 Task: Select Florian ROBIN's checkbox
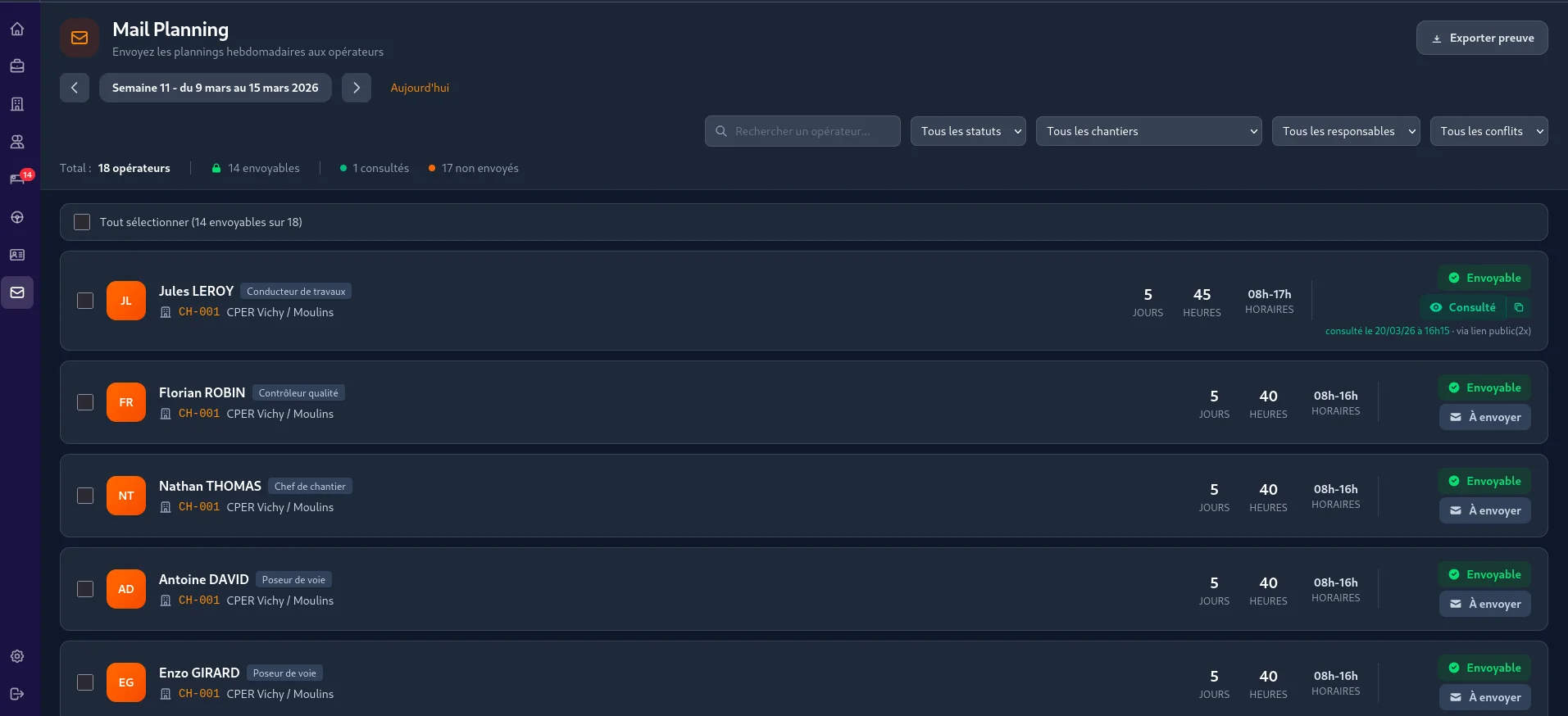tap(85, 402)
